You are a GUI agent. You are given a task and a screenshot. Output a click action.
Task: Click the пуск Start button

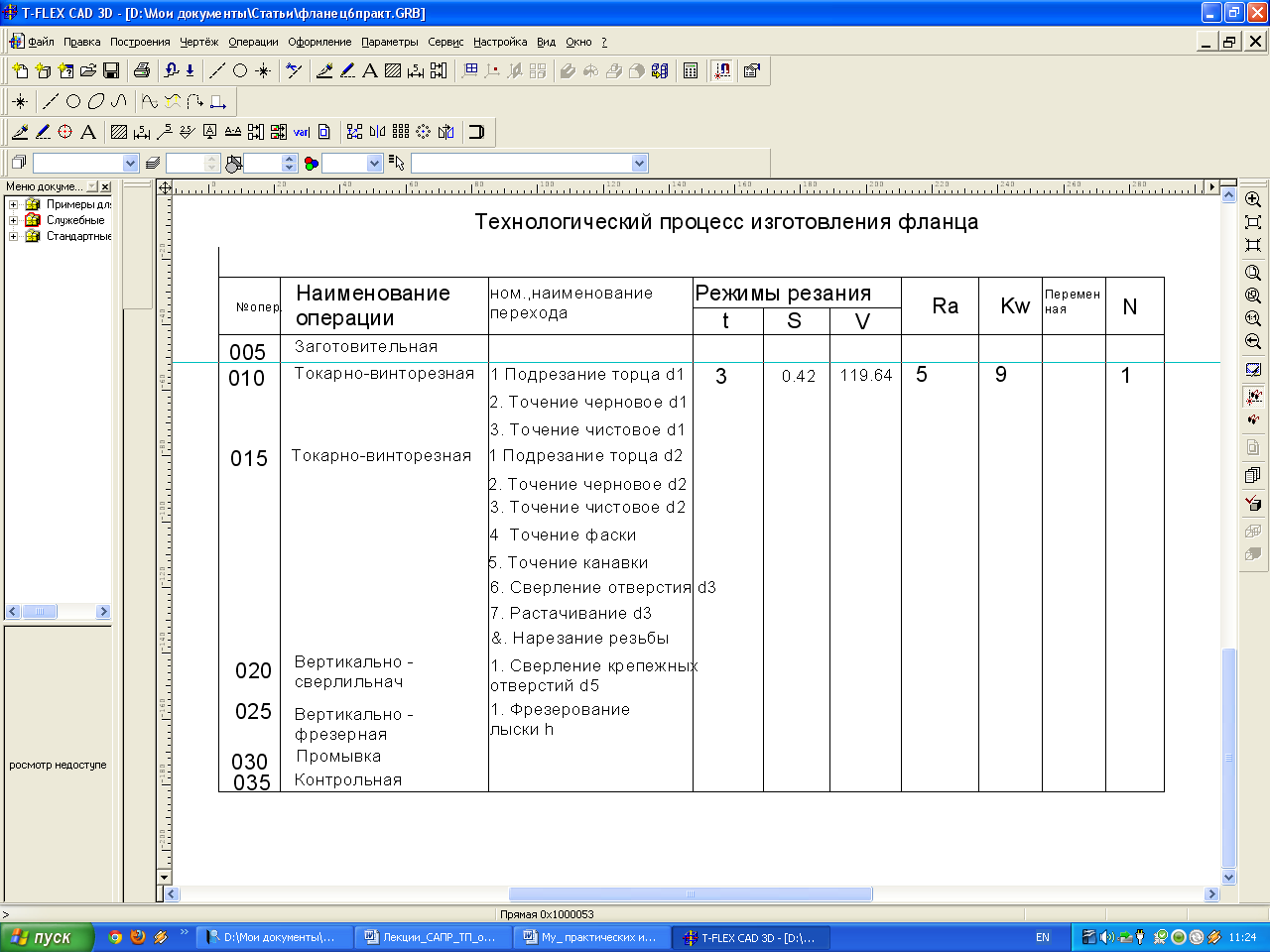(48, 937)
